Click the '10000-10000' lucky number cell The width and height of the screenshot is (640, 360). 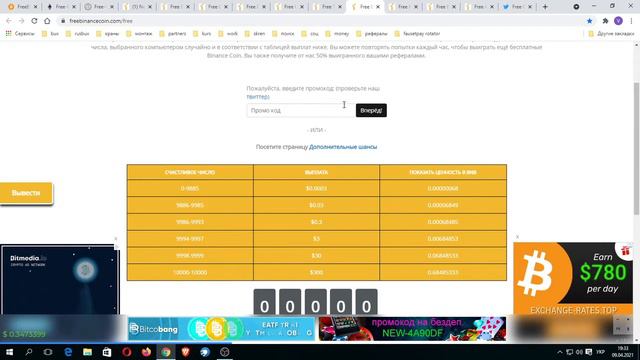190,272
